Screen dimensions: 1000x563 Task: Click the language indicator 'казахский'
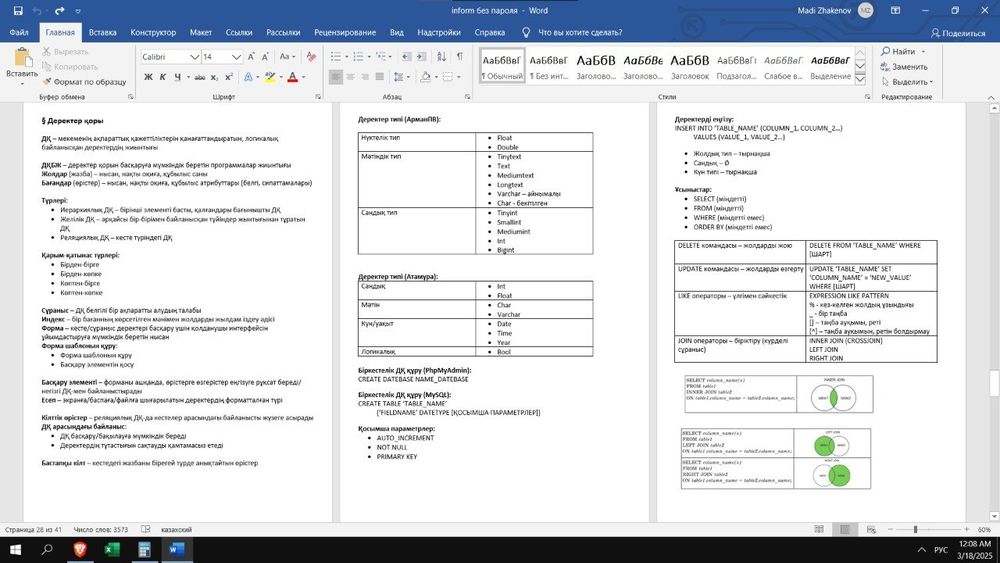(x=177, y=529)
